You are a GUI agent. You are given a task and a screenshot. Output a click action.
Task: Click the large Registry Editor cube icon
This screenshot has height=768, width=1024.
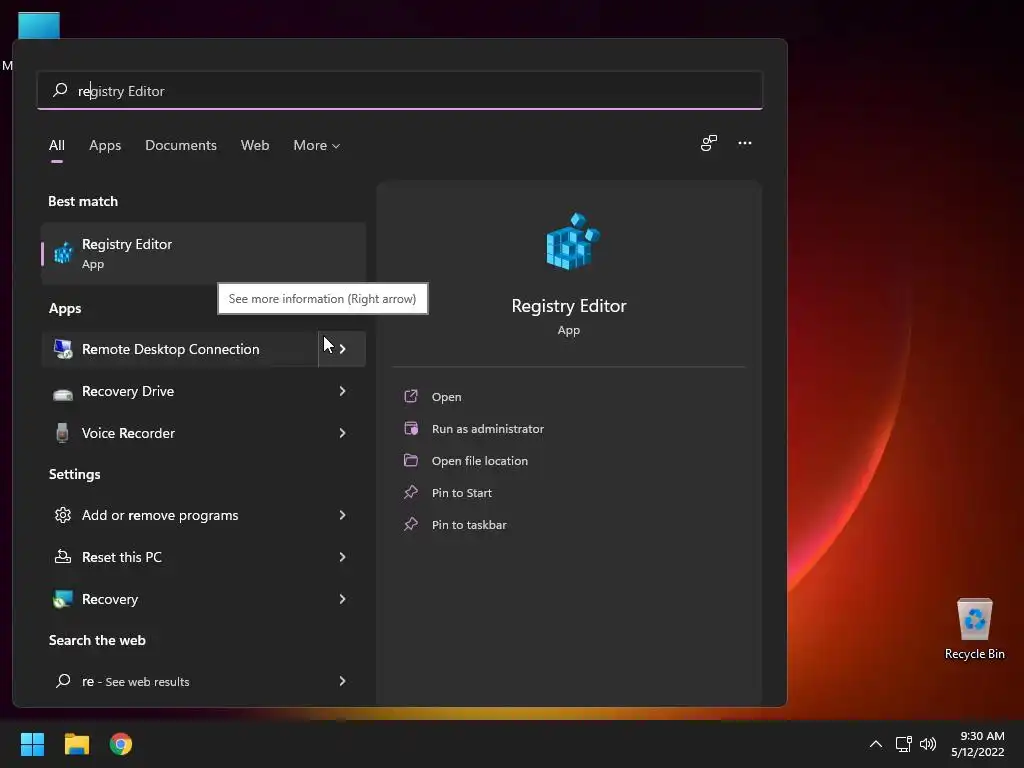point(572,241)
